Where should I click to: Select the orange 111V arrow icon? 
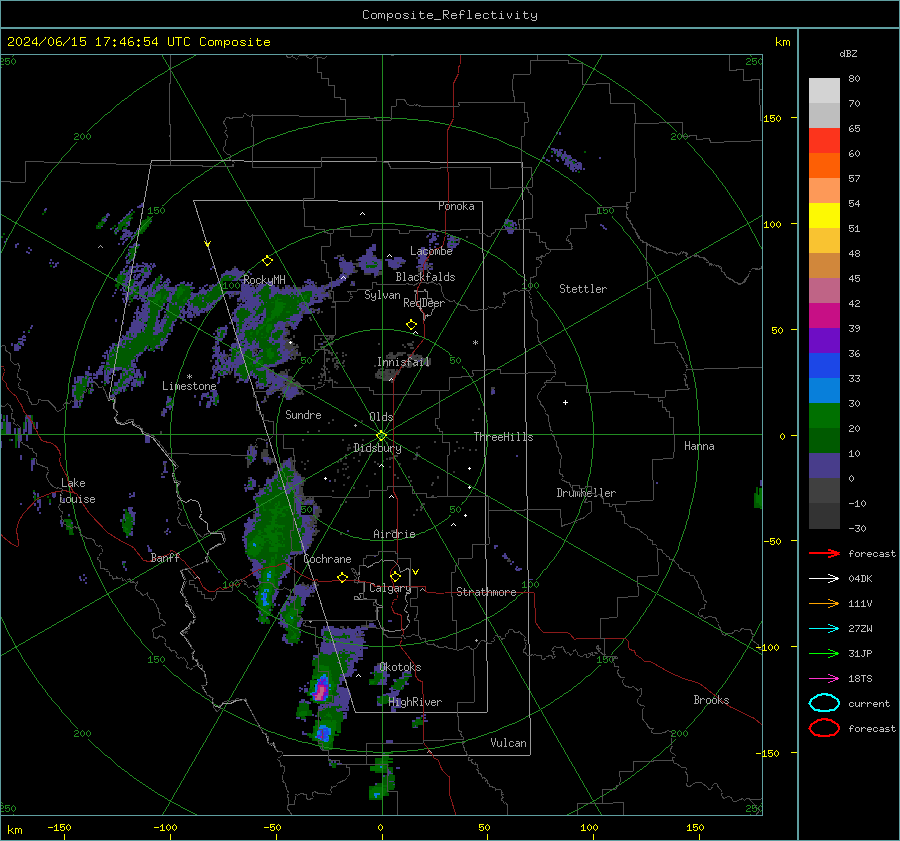824,603
